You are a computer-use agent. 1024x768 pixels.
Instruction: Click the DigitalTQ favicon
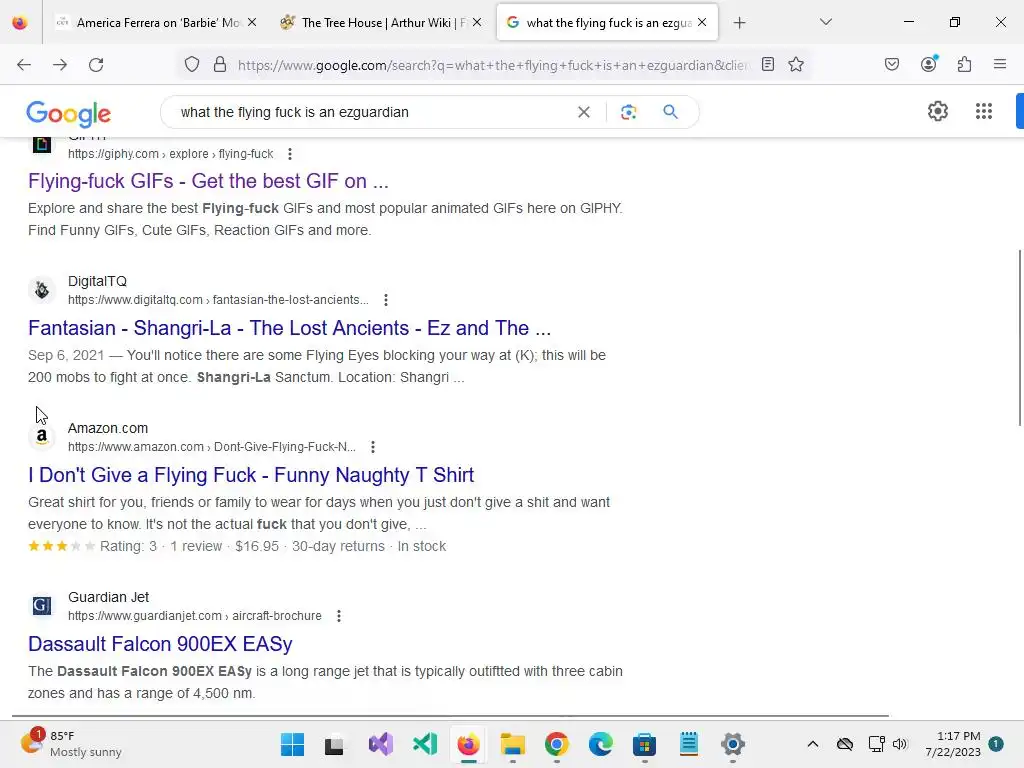42,290
